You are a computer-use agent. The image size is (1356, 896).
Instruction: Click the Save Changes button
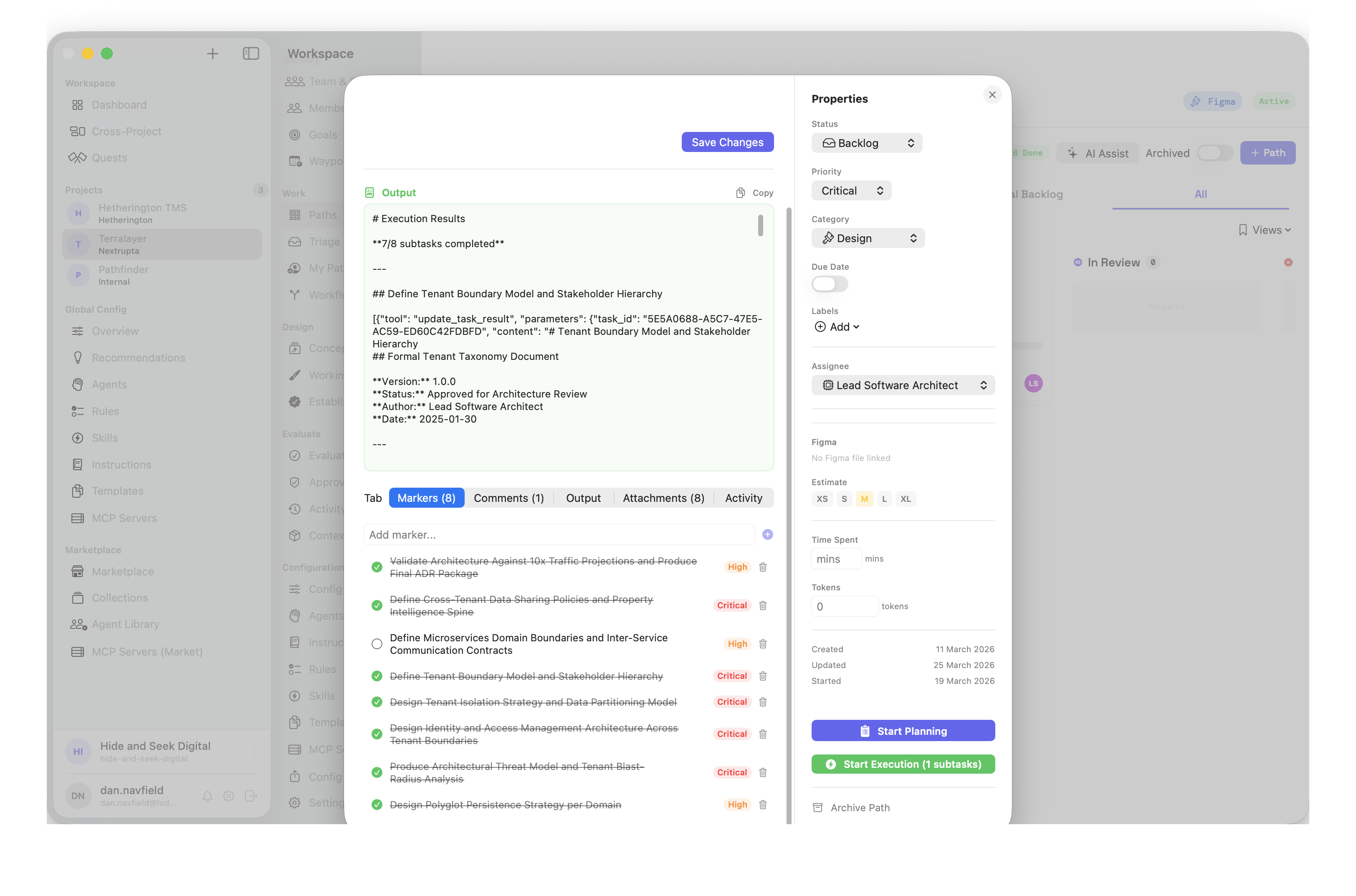click(x=727, y=142)
